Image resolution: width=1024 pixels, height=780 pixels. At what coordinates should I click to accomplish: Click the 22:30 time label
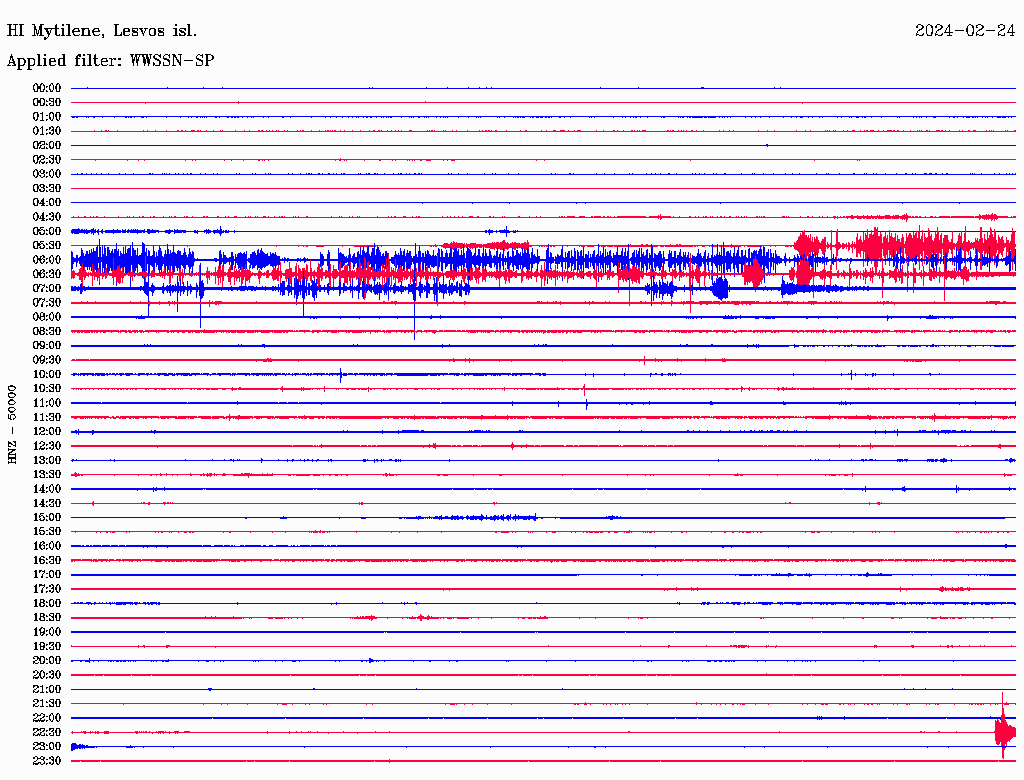pos(47,732)
